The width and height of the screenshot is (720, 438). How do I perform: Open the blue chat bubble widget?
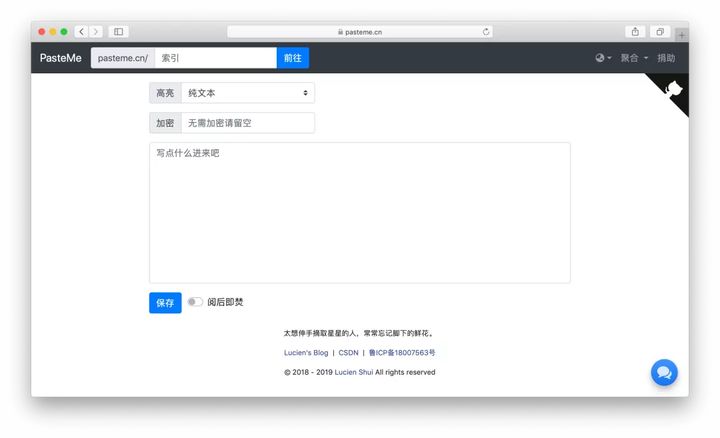click(664, 372)
